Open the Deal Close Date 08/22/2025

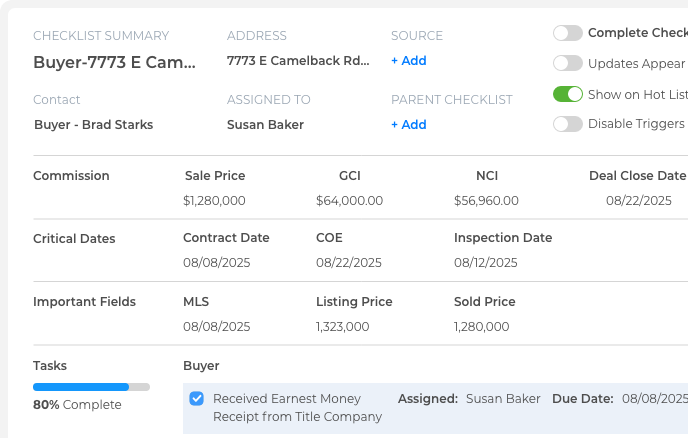pos(638,200)
